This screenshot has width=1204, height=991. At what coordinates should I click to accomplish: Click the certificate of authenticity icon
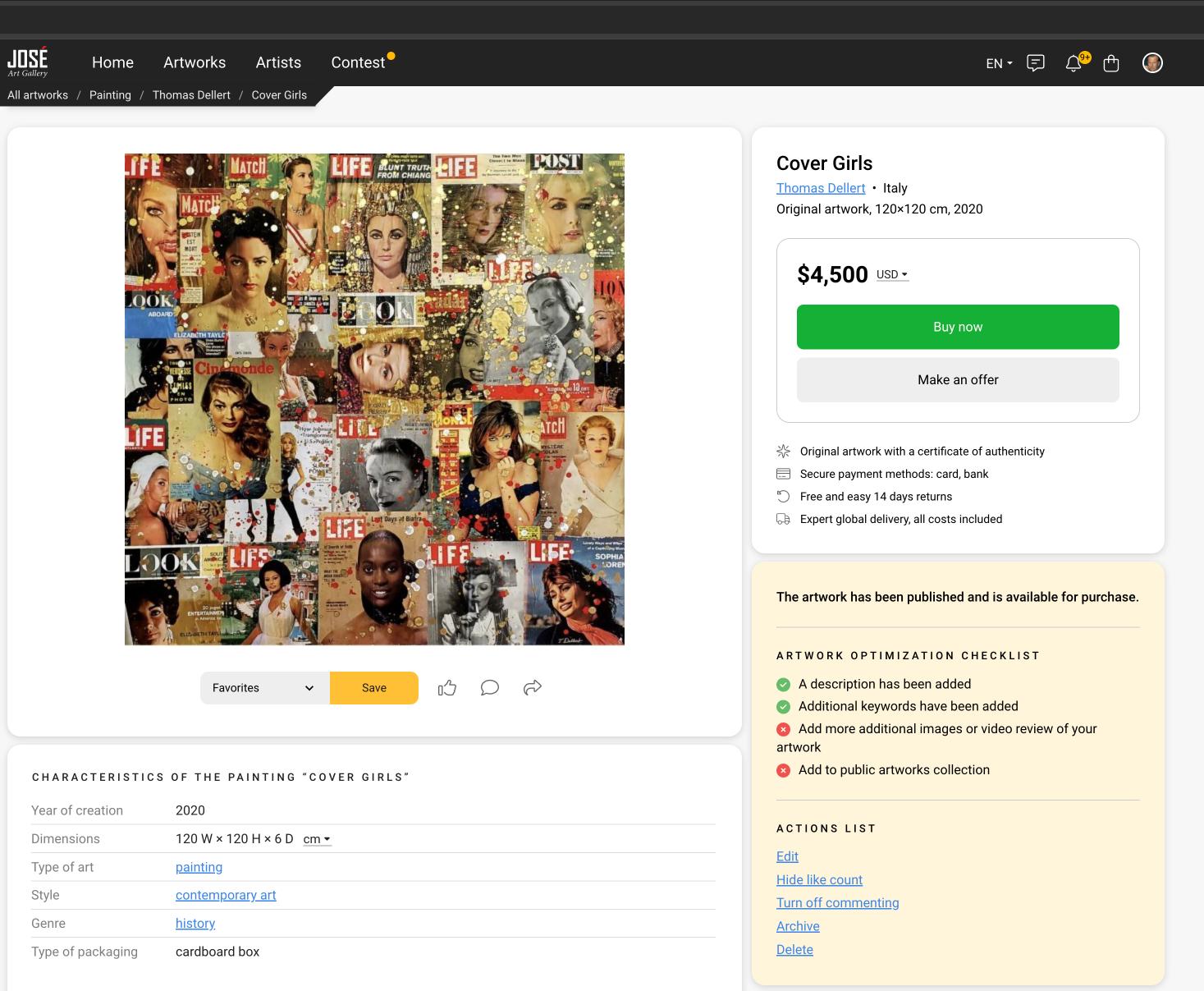783,451
